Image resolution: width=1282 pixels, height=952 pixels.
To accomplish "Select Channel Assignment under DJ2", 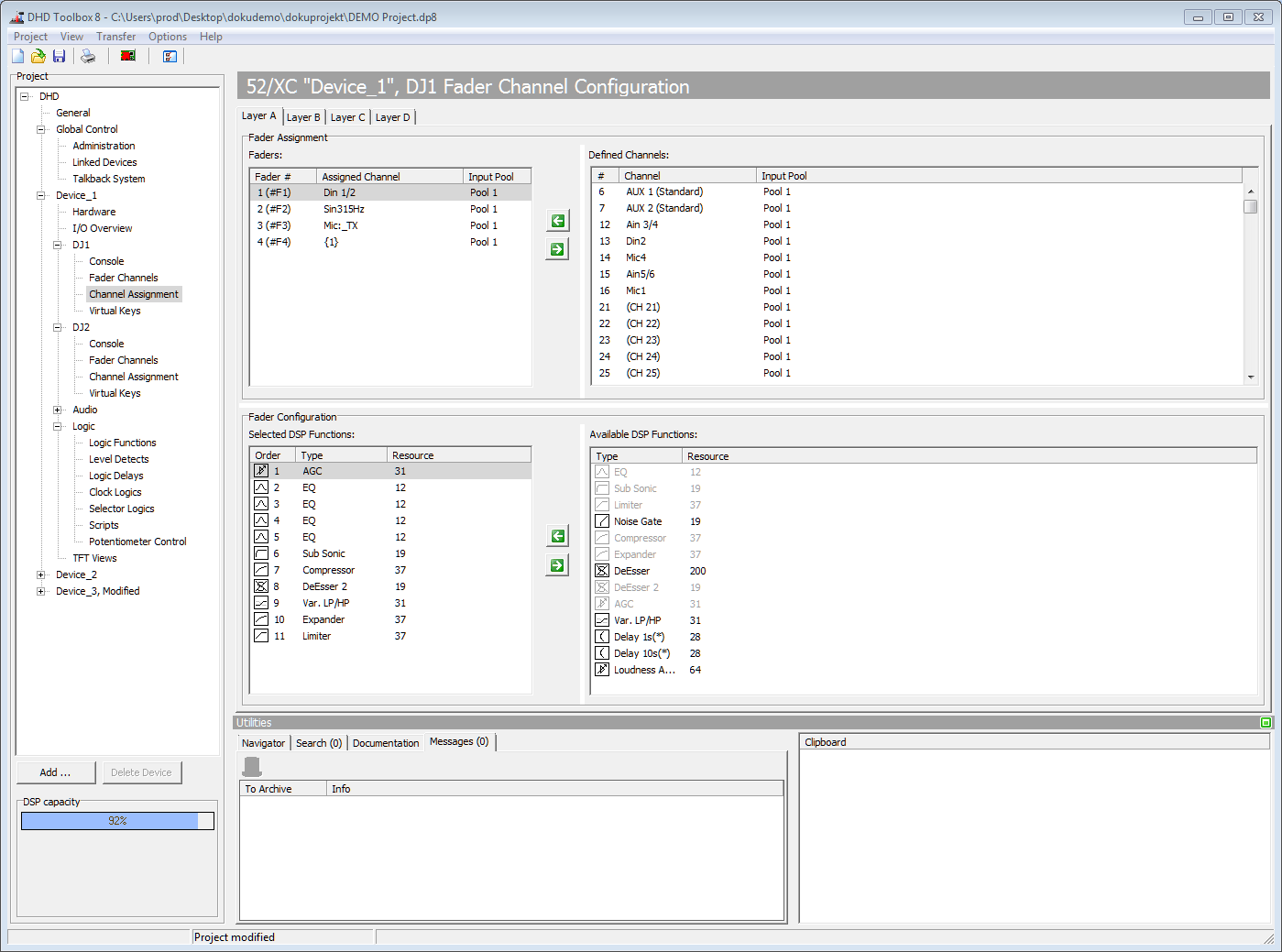I will tap(133, 376).
